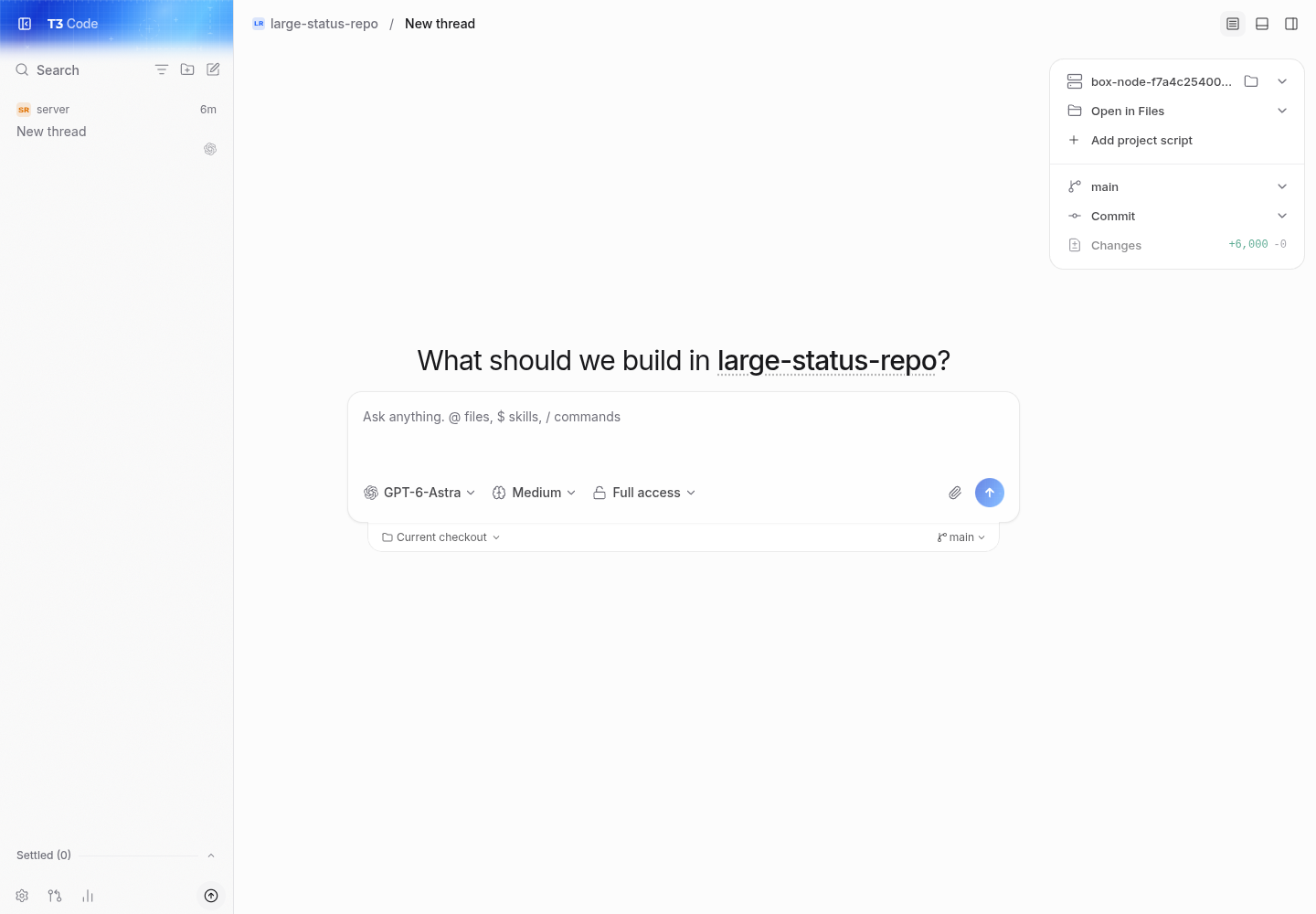Click Add project script
The image size is (1316, 914).
click(x=1141, y=140)
